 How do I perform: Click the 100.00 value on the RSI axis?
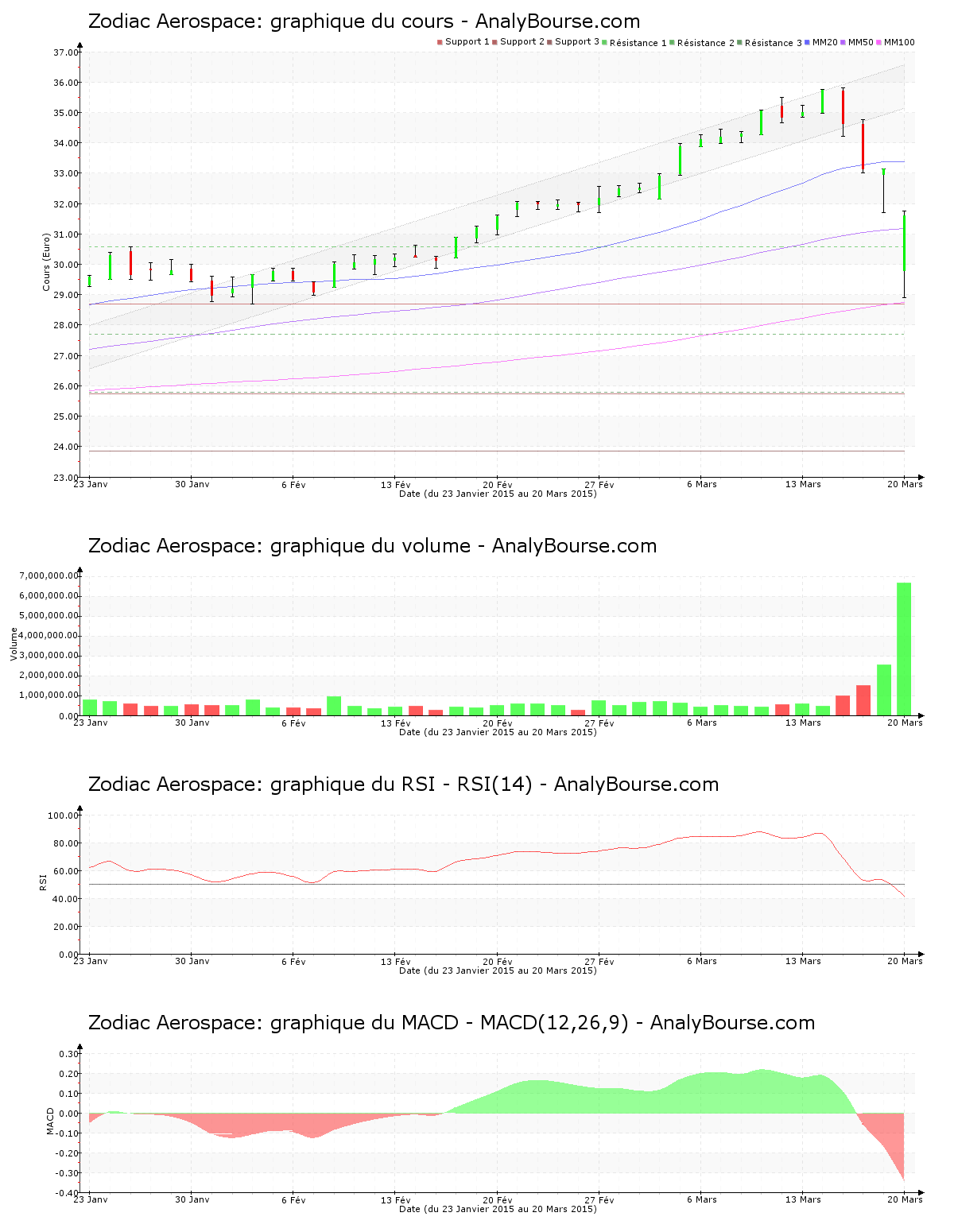point(63,816)
